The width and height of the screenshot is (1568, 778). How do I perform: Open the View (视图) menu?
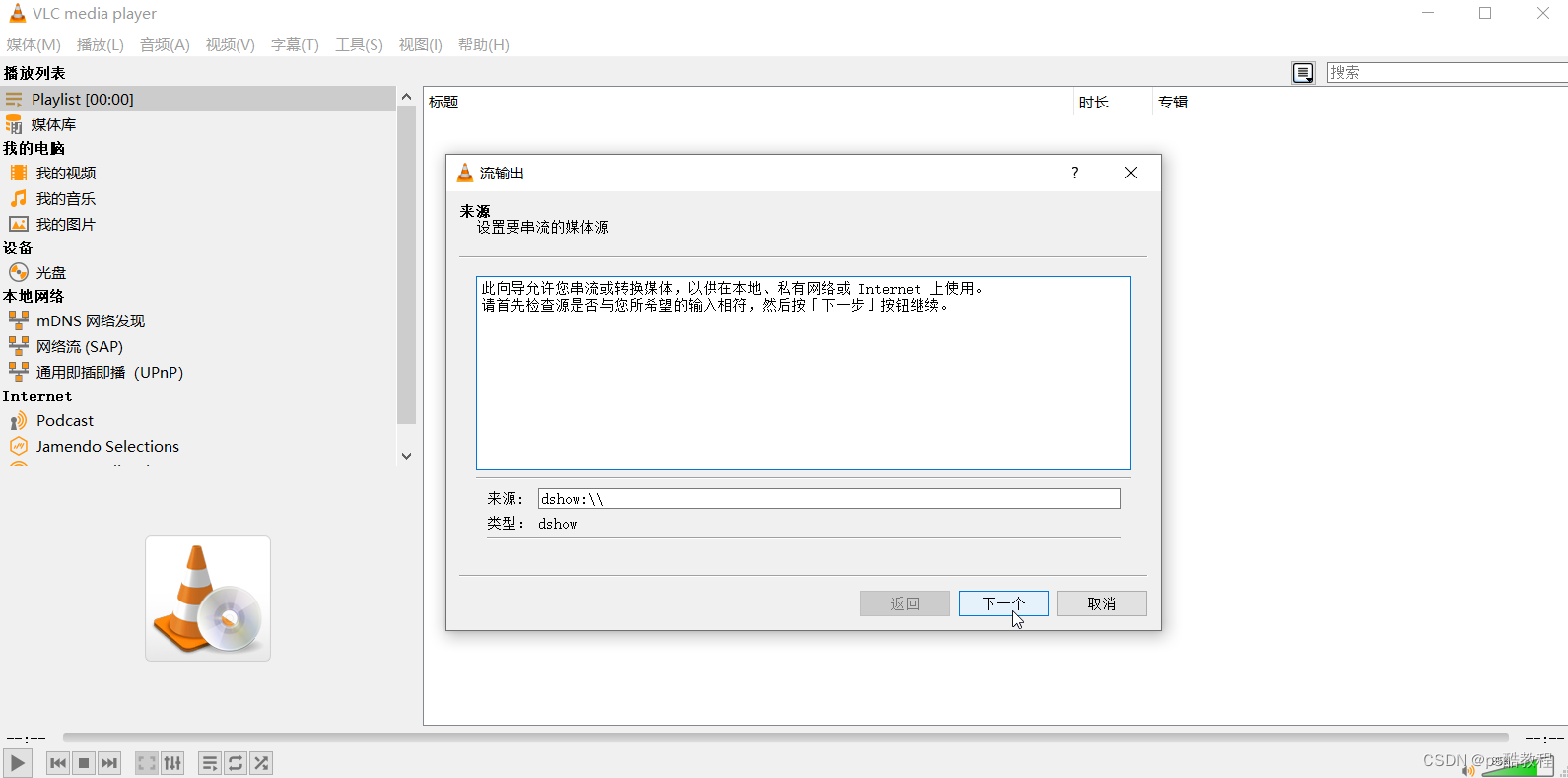421,44
